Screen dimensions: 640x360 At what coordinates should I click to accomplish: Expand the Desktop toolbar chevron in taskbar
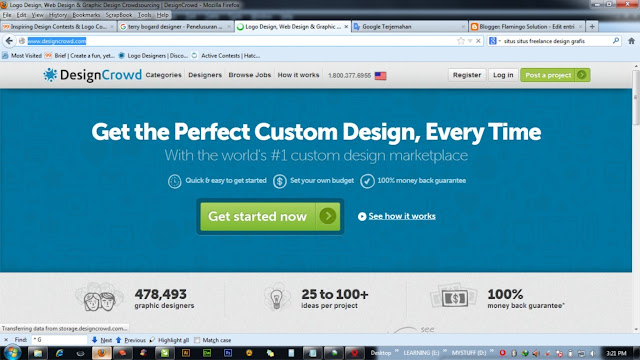(397, 351)
